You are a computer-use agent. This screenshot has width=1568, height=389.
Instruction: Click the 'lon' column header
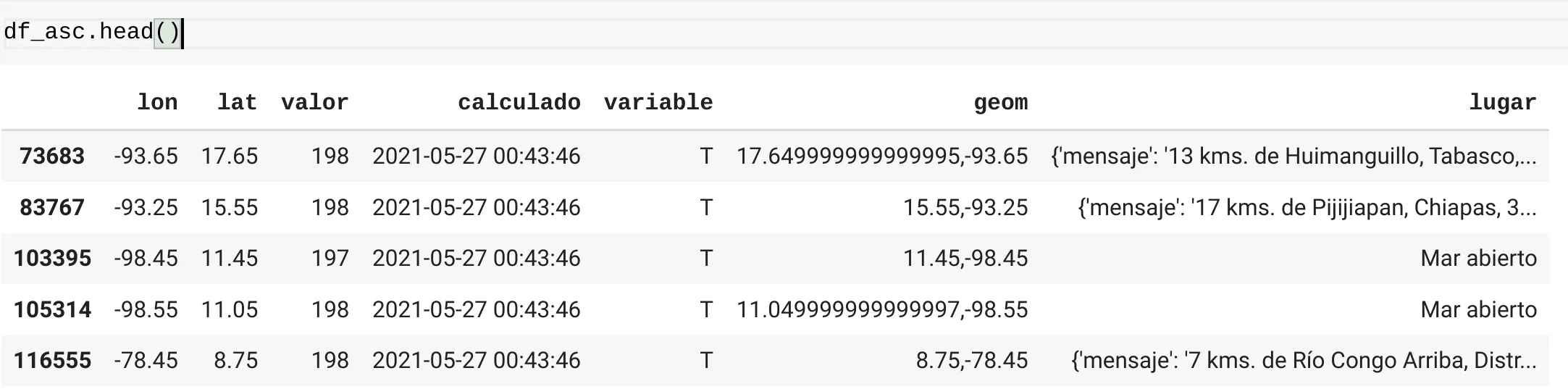coord(157,103)
